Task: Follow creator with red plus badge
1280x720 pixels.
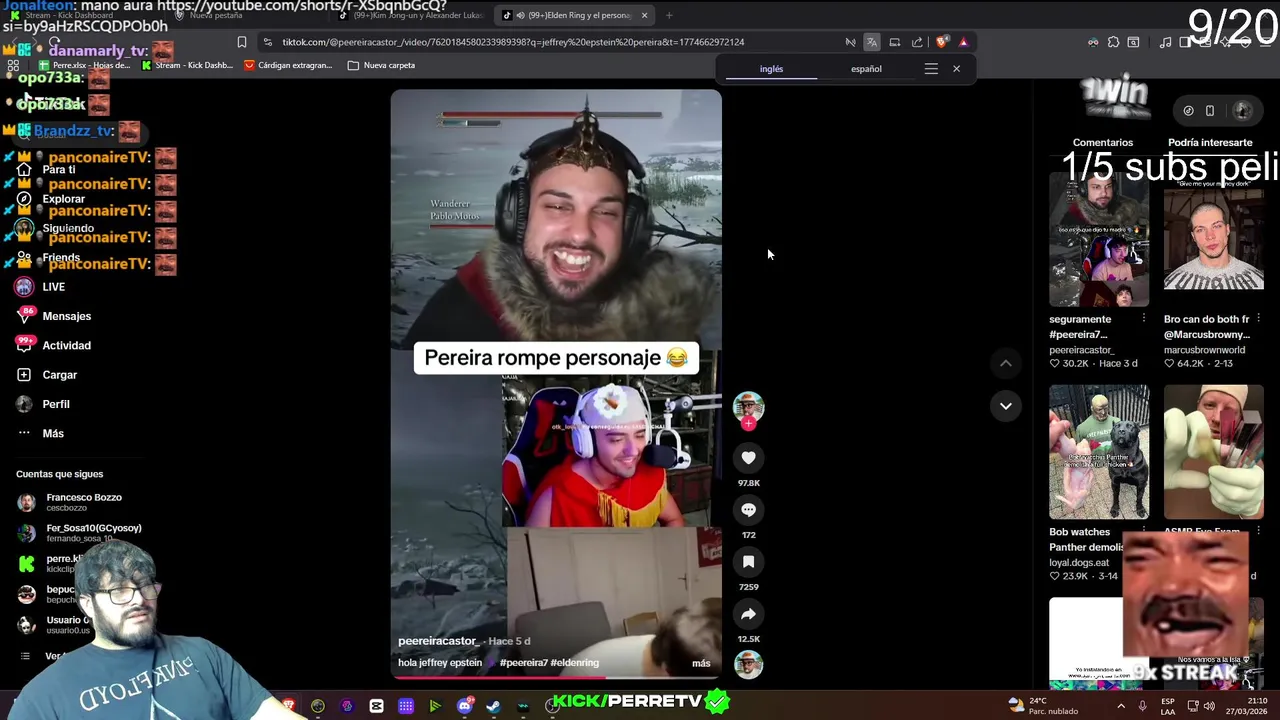Action: coord(748,424)
